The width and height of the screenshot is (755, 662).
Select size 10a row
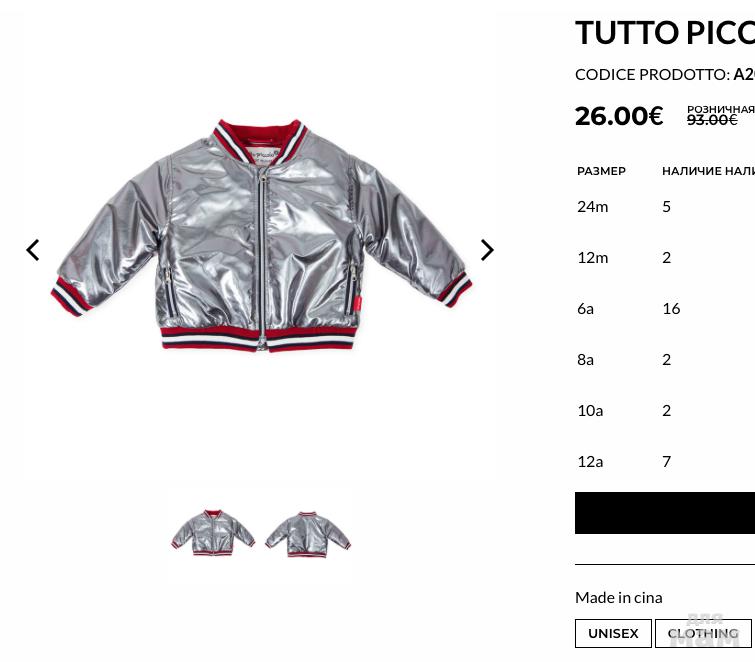click(x=665, y=411)
